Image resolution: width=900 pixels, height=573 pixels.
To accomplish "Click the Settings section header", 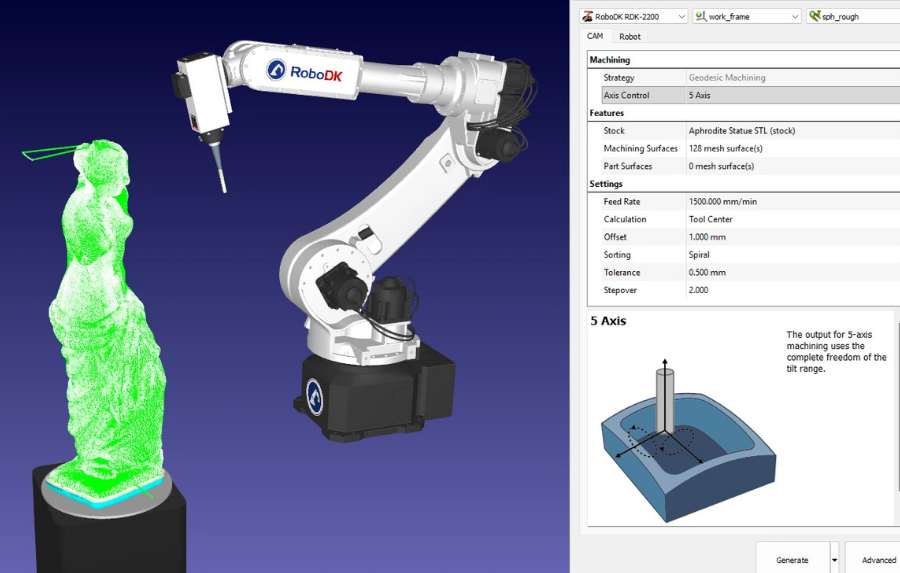I will pos(606,184).
